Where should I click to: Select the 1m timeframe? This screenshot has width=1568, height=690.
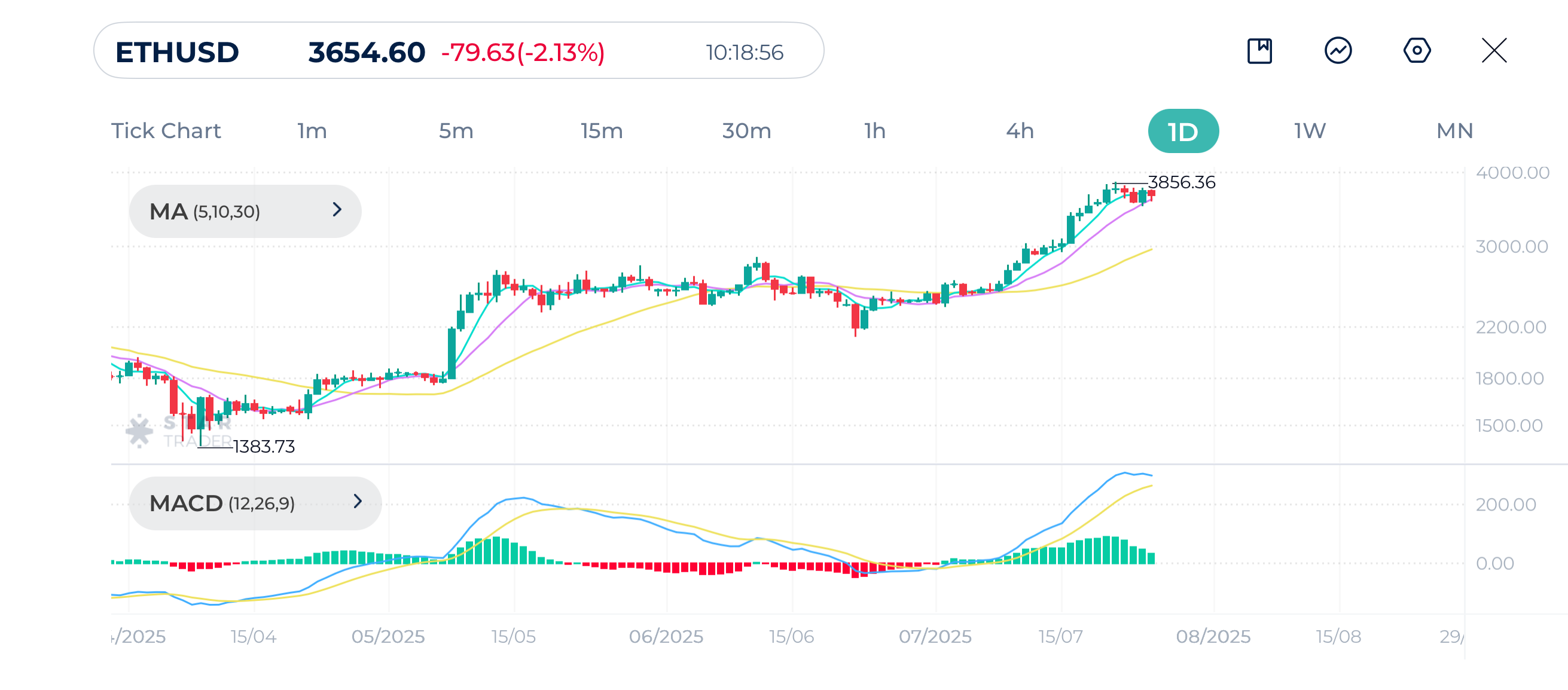(312, 131)
